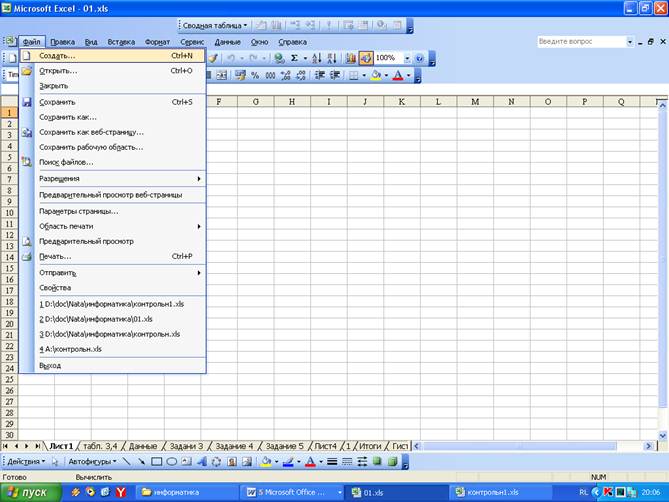Open the Формат menu
The height and width of the screenshot is (502, 669).
157,42
